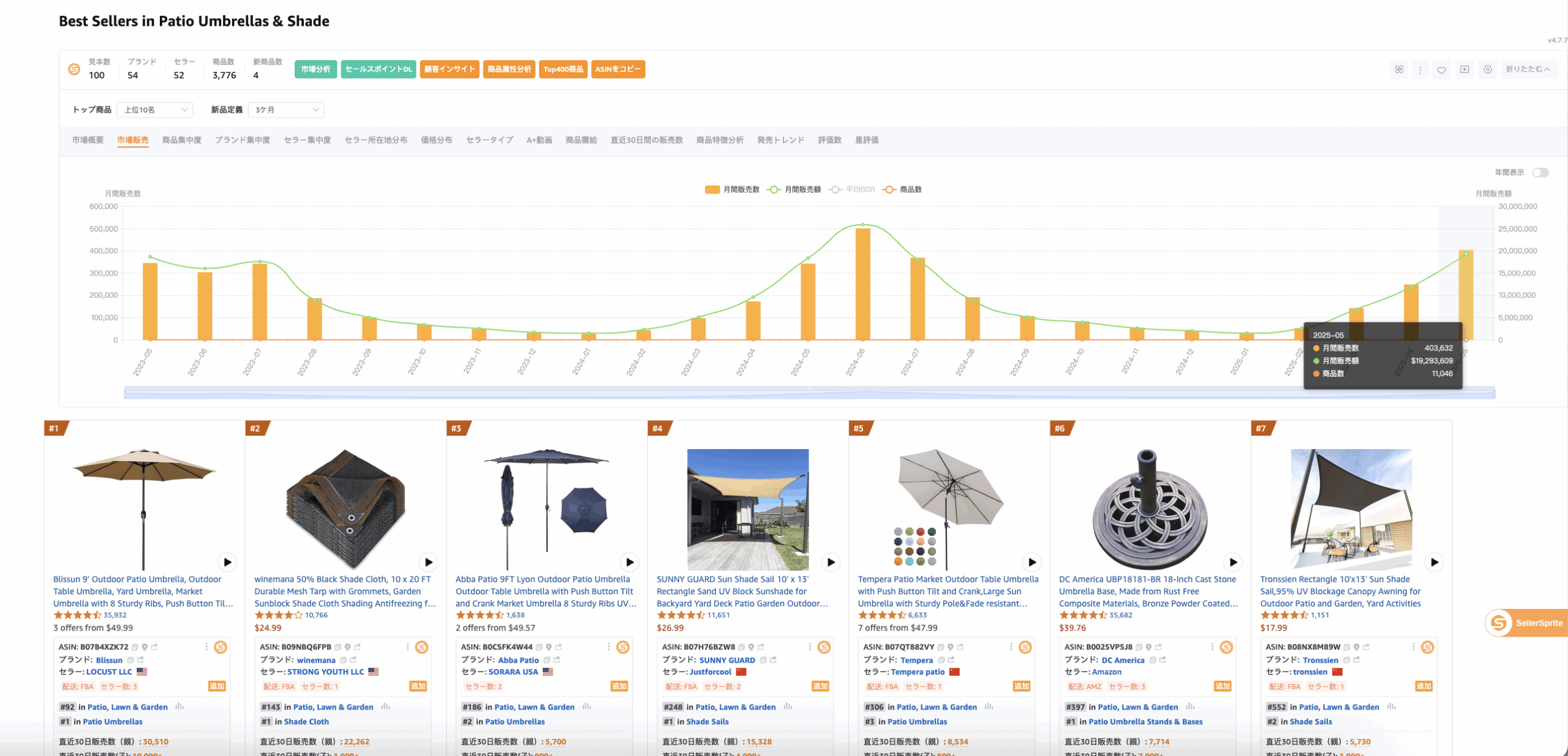
Task: Click the SellerSprite logo beside sample count
Action: point(74,69)
